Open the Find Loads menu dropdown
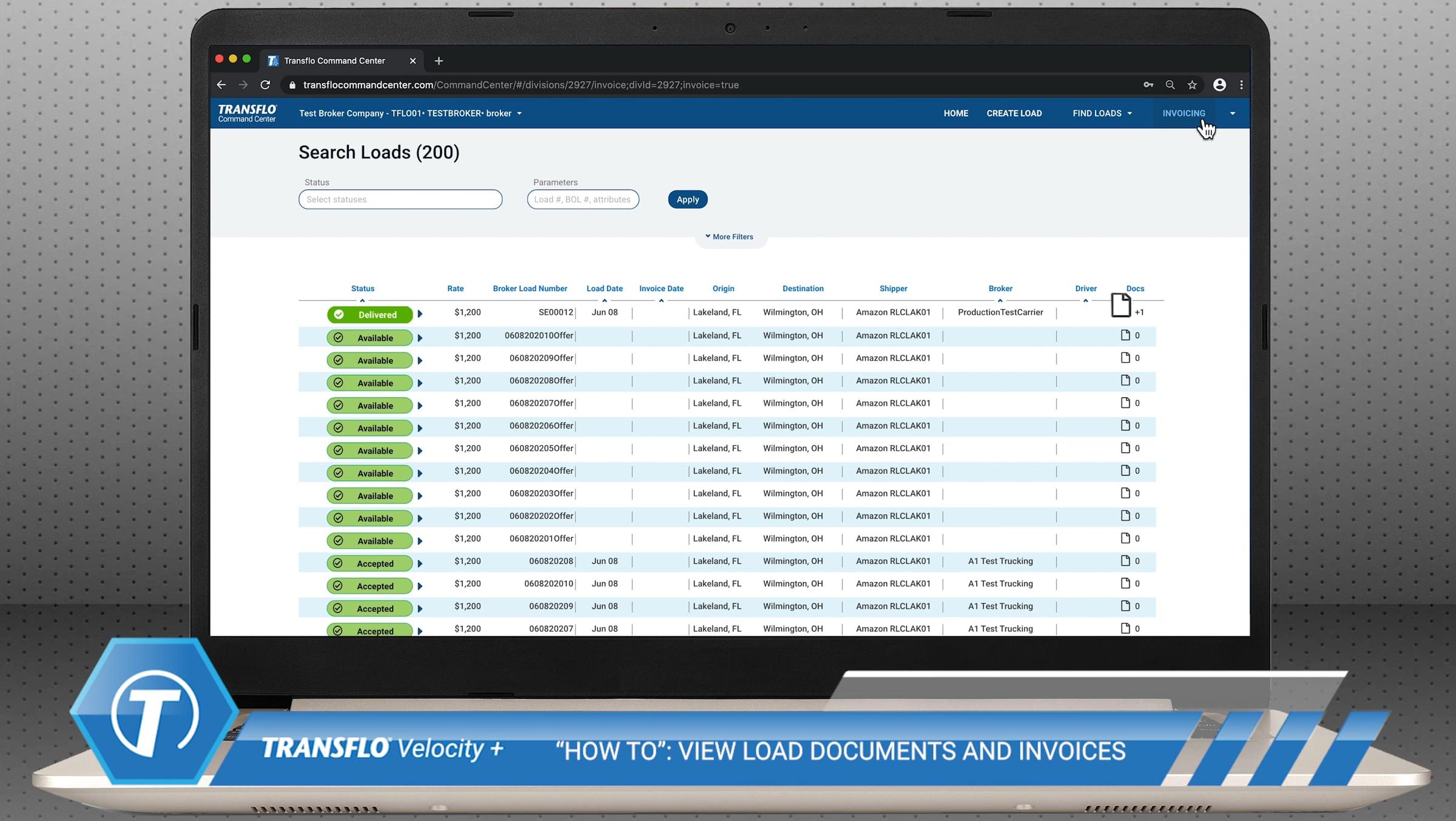The image size is (1456, 821). 1102,113
